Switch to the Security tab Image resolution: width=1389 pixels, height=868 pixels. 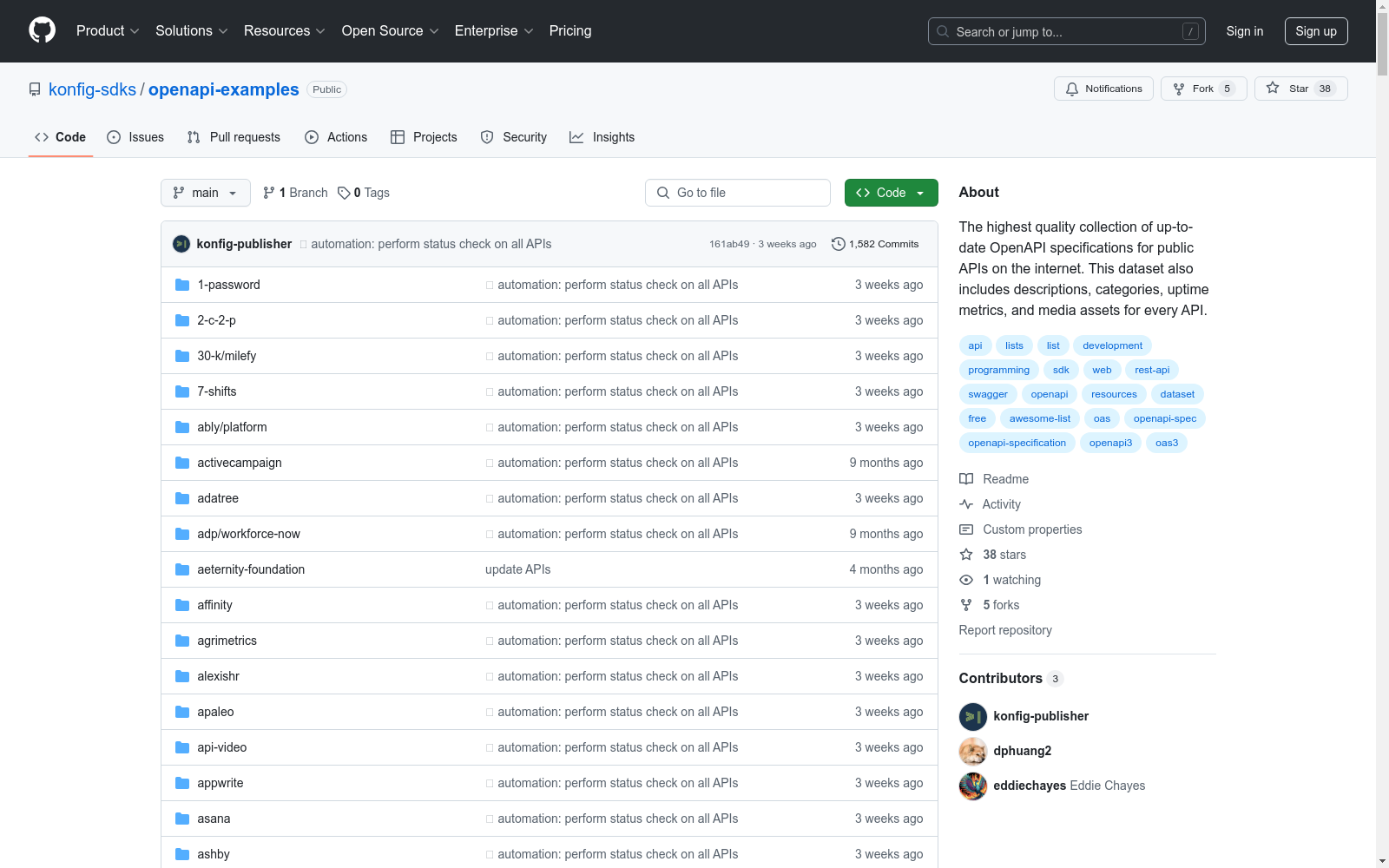tap(514, 137)
